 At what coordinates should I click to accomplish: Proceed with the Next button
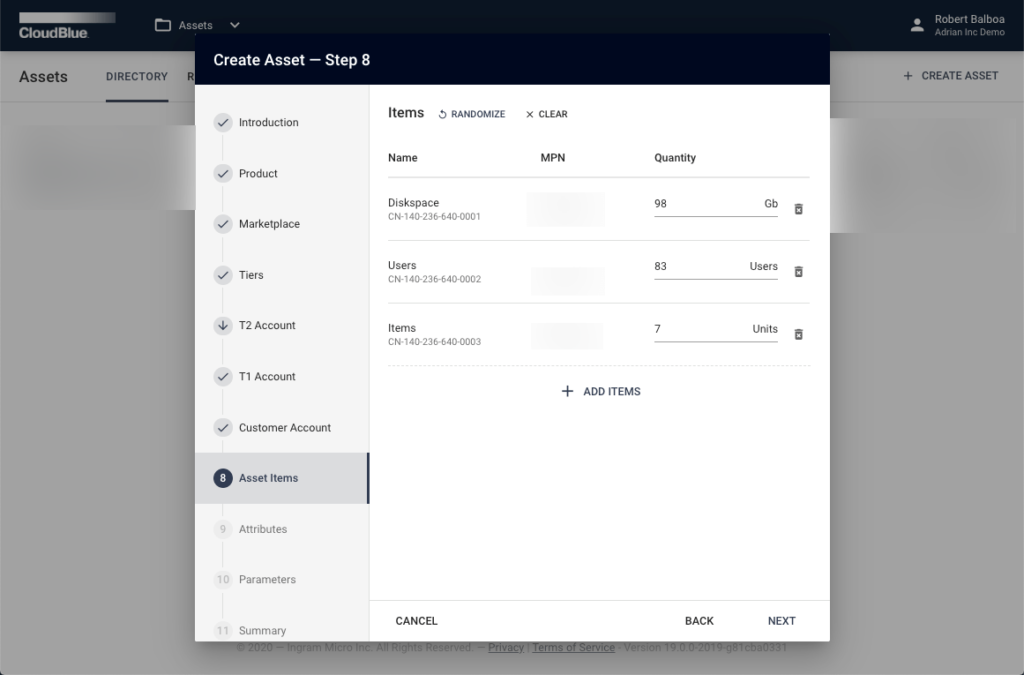(x=781, y=621)
